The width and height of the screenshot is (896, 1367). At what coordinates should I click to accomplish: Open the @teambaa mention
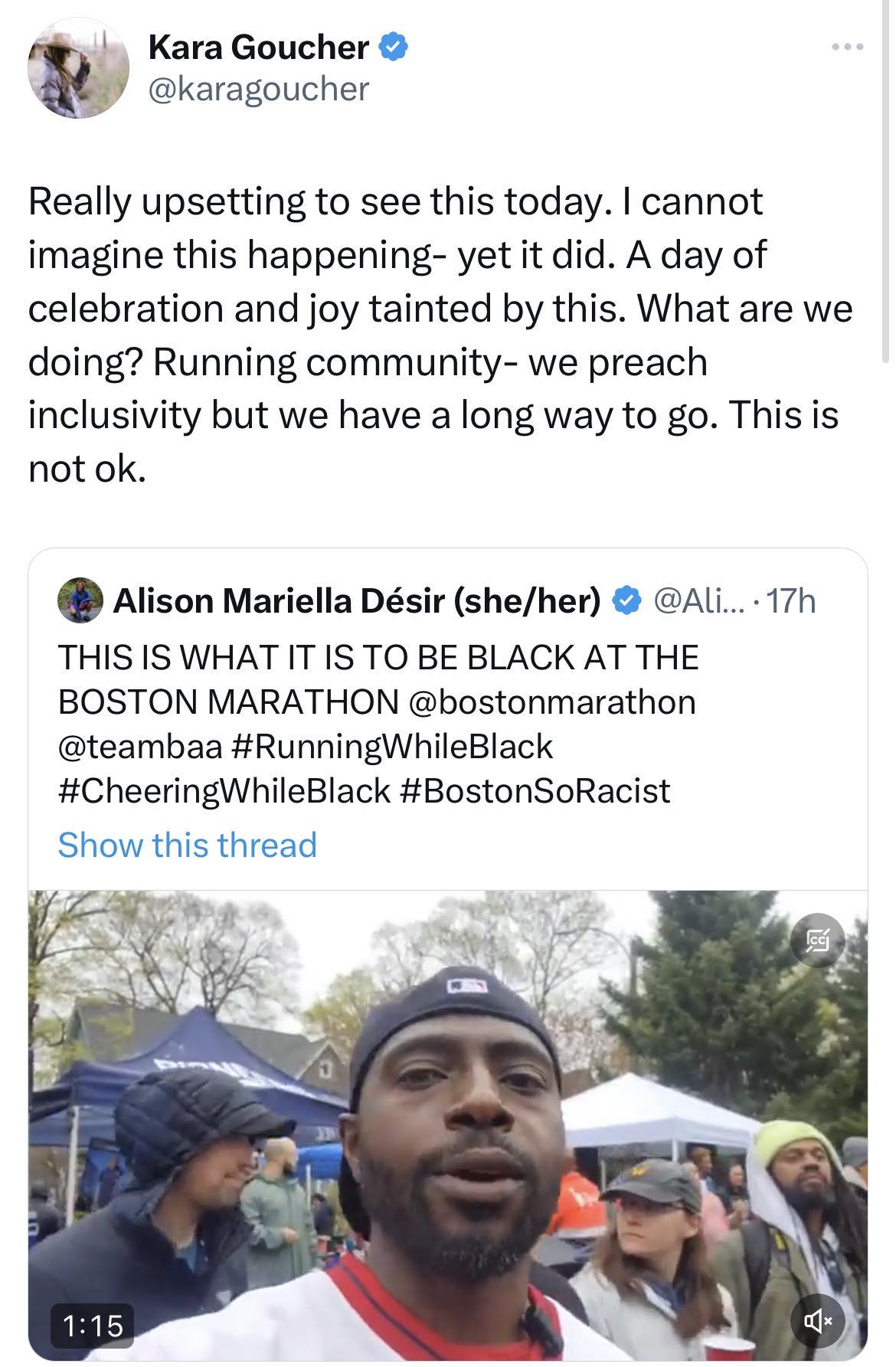(x=139, y=746)
